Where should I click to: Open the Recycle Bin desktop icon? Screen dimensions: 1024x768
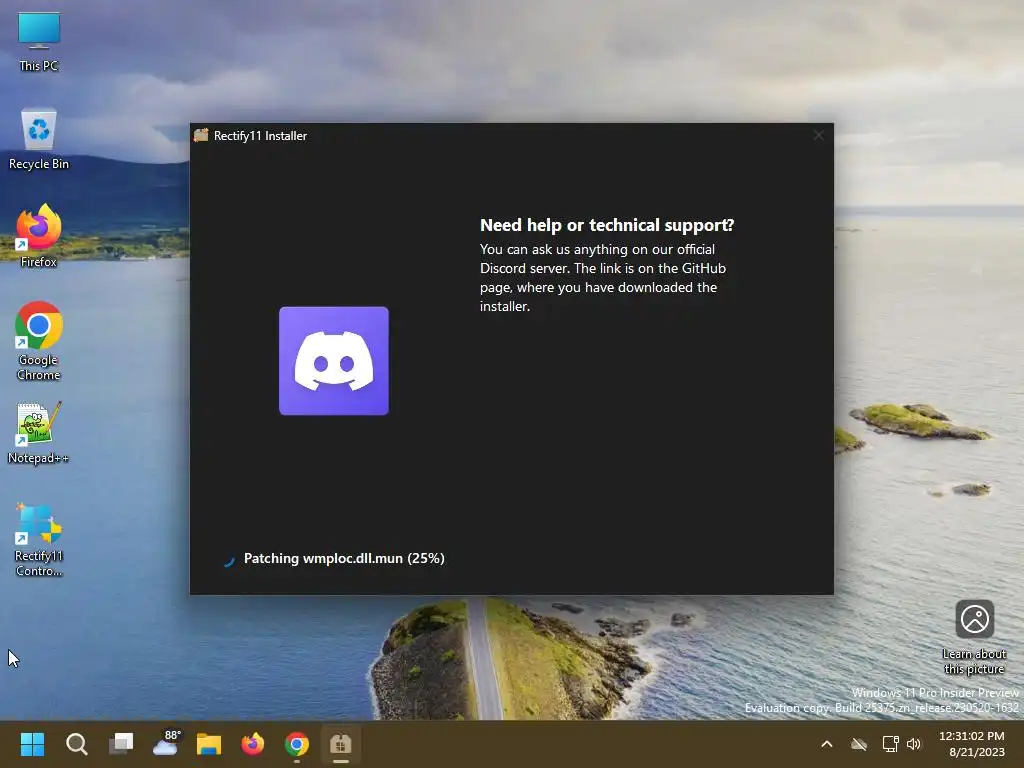pos(39,139)
